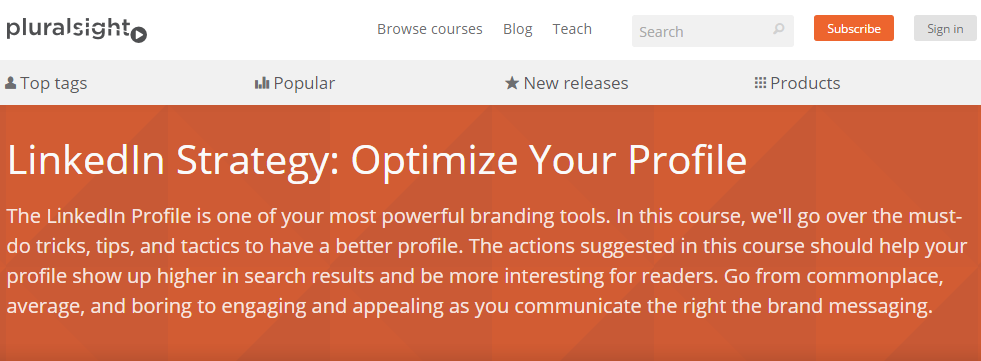This screenshot has width=981, height=361.
Task: Click the play icon in the Pluralsight logo
Action: coord(140,35)
